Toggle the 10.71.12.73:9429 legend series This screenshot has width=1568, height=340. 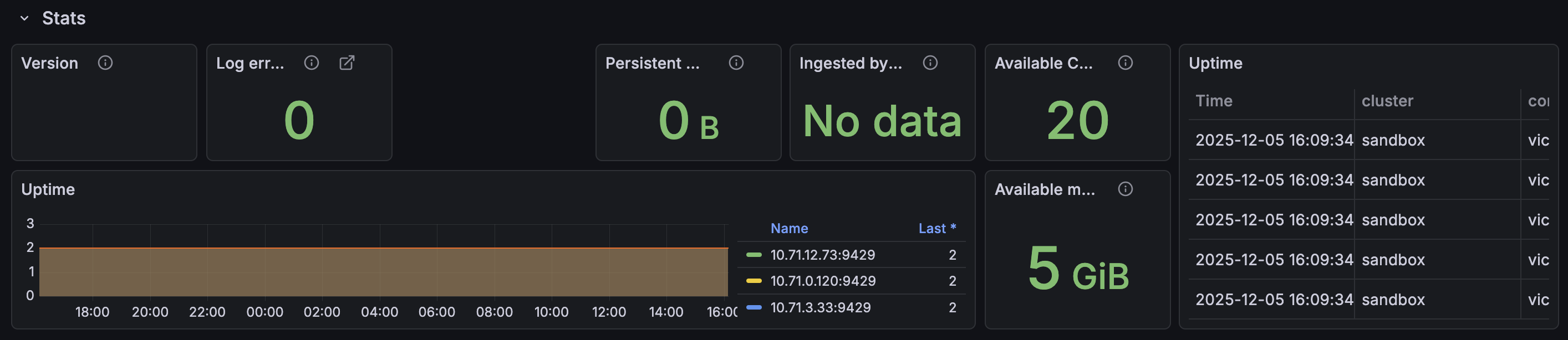pyautogui.click(x=822, y=255)
